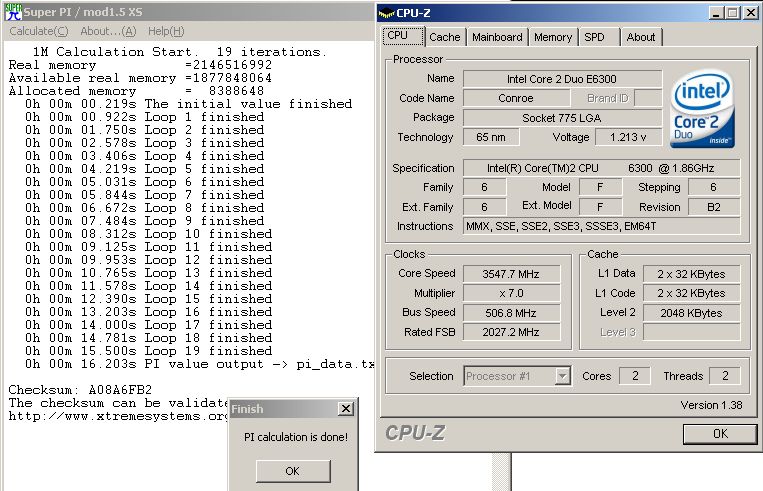Screen dimensions: 763x491
Task: Click the Bus Speed value 506.8 MHz
Action: (x=511, y=313)
